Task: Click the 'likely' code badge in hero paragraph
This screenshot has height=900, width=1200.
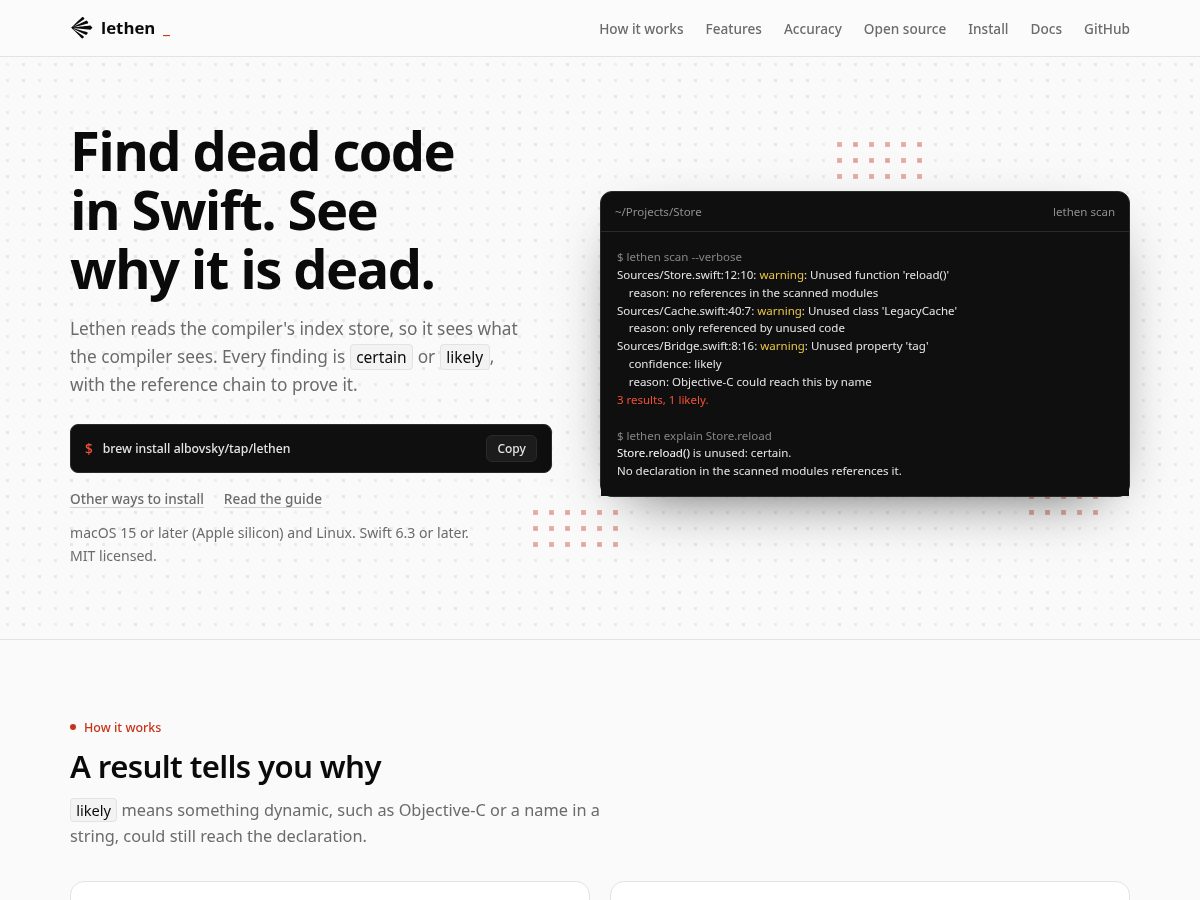Action: [x=465, y=357]
